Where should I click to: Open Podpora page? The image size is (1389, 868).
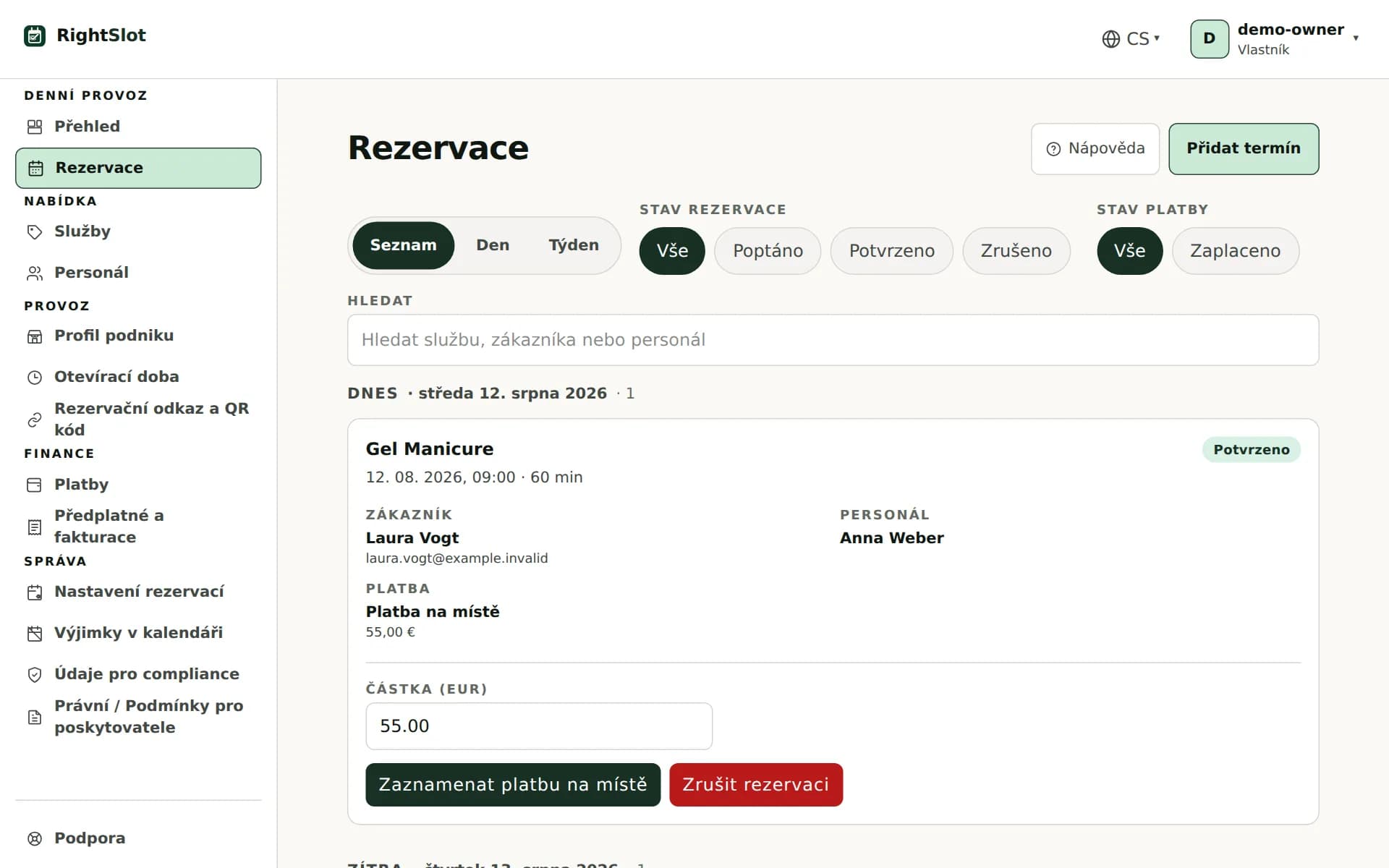point(138,838)
